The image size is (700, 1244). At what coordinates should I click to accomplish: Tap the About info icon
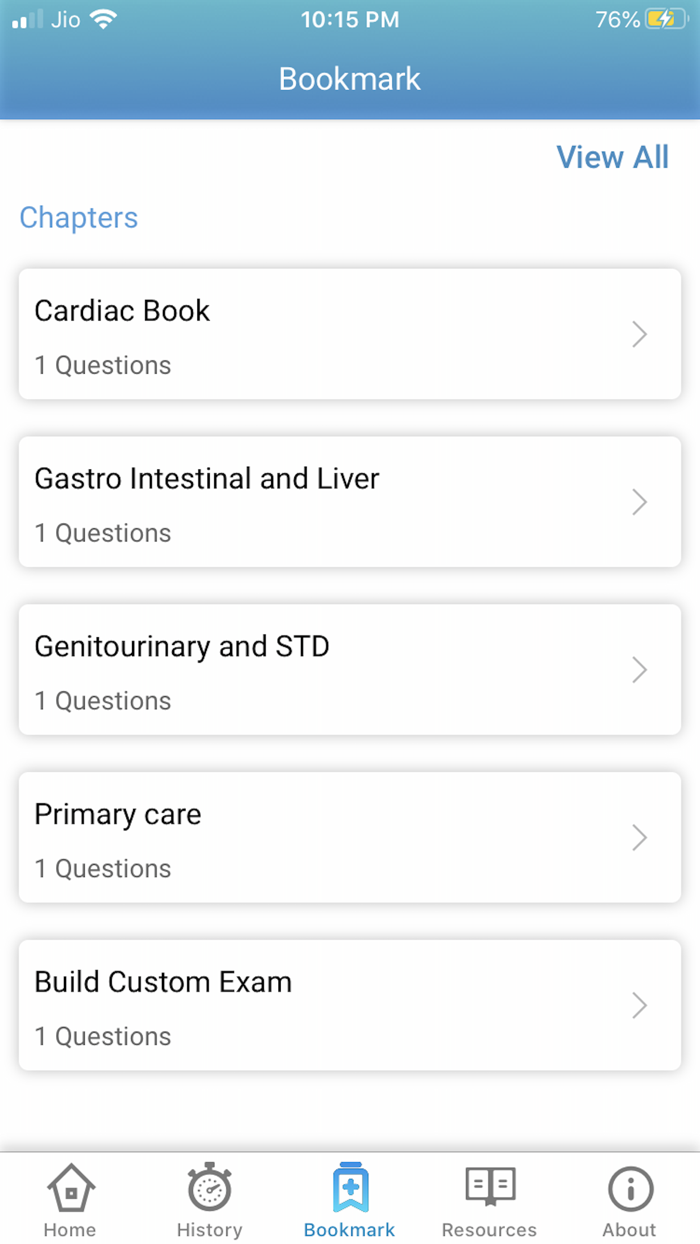(x=629, y=1188)
